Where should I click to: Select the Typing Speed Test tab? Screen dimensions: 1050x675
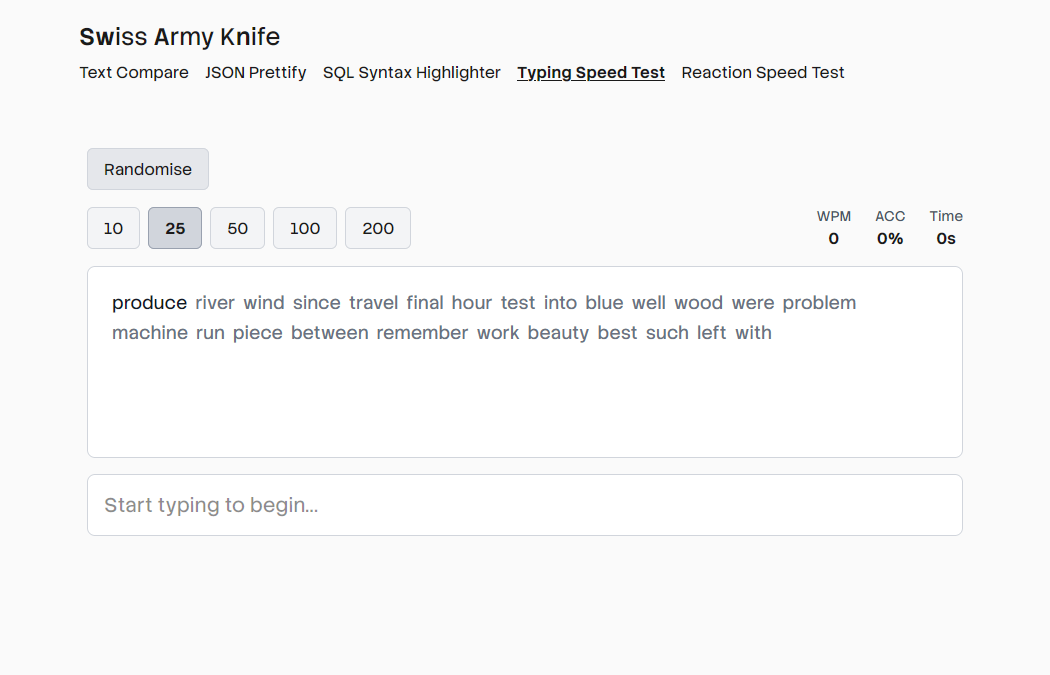(x=591, y=72)
